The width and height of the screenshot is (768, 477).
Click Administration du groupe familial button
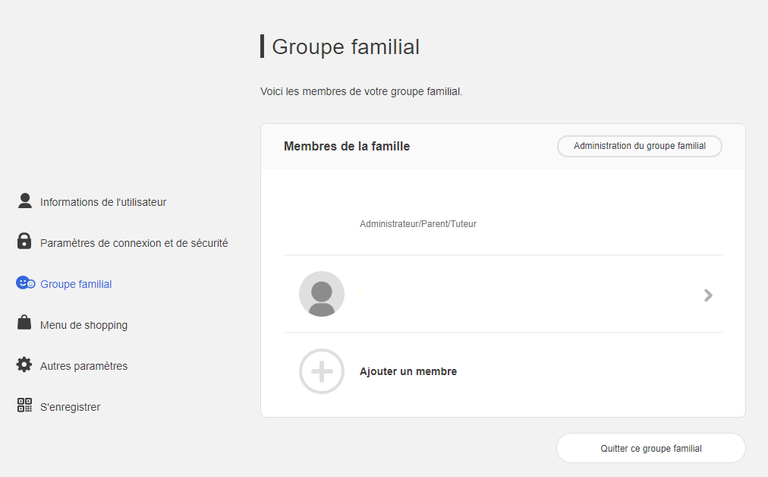click(x=639, y=146)
